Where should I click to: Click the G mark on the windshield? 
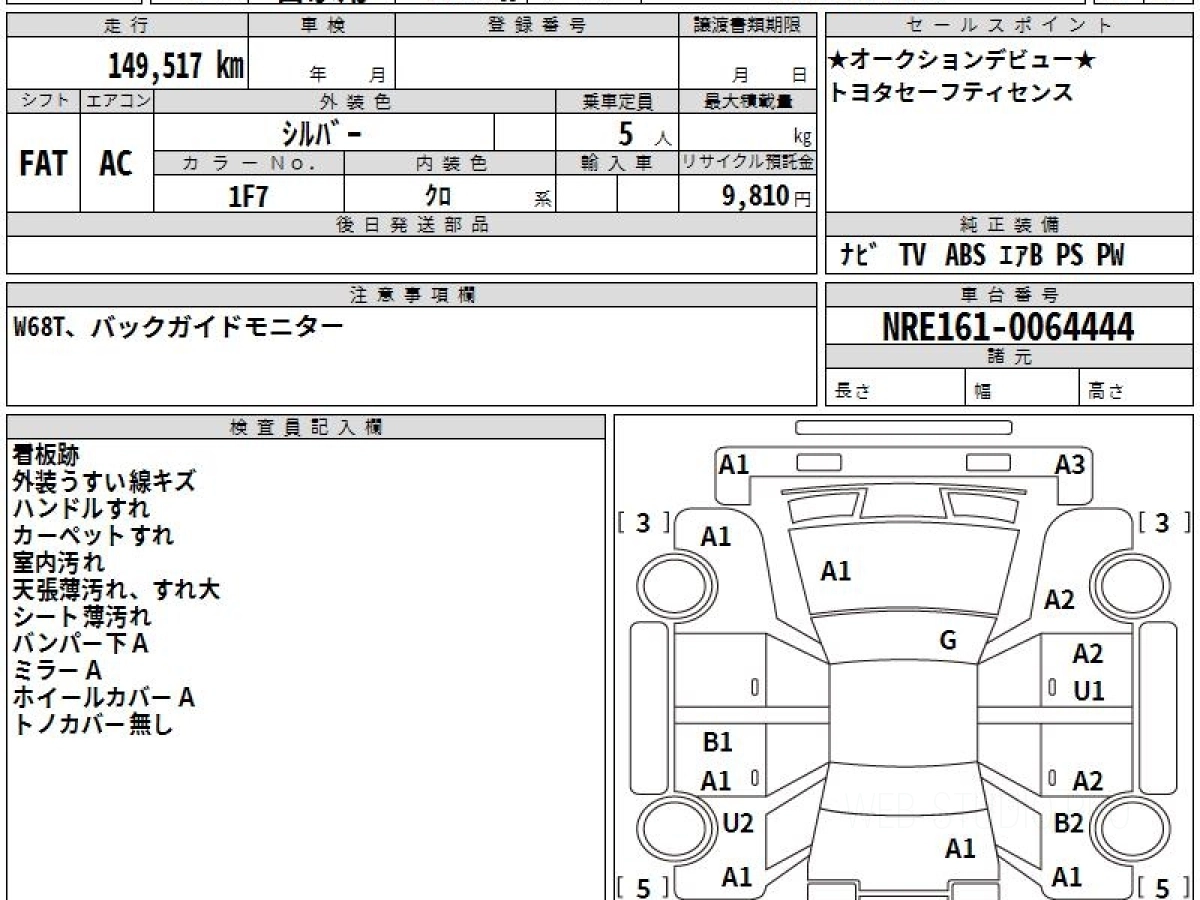[948, 641]
